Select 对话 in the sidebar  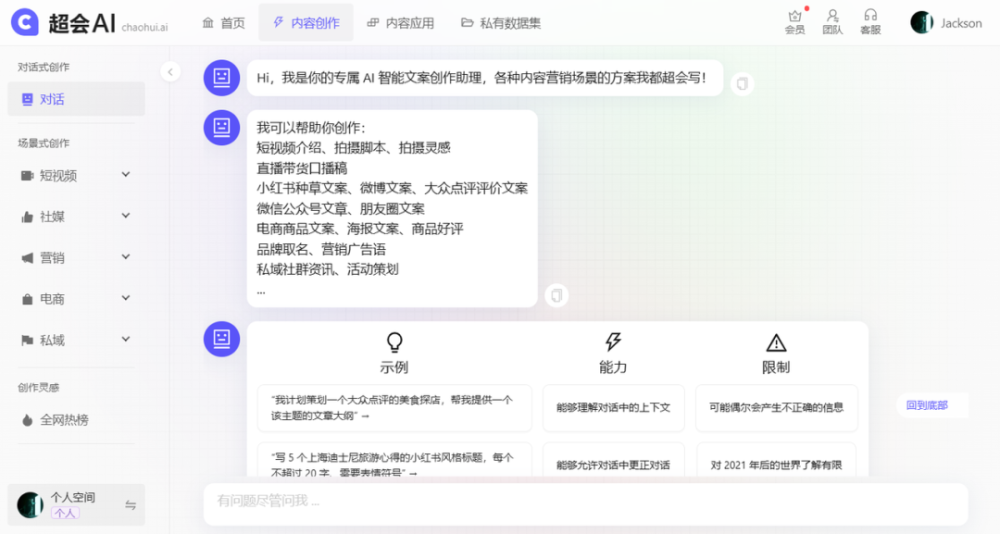76,99
